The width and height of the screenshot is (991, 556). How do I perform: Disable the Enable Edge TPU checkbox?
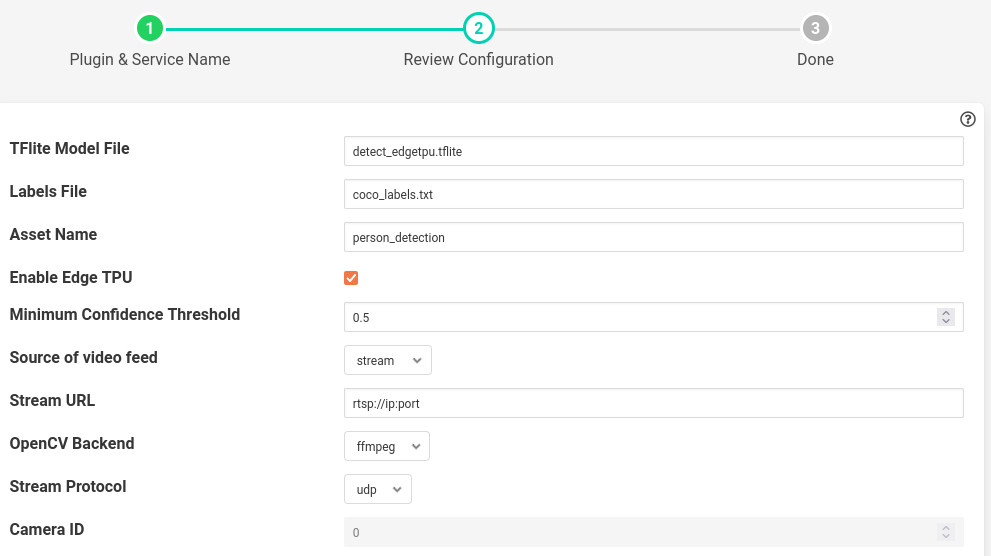click(x=351, y=278)
